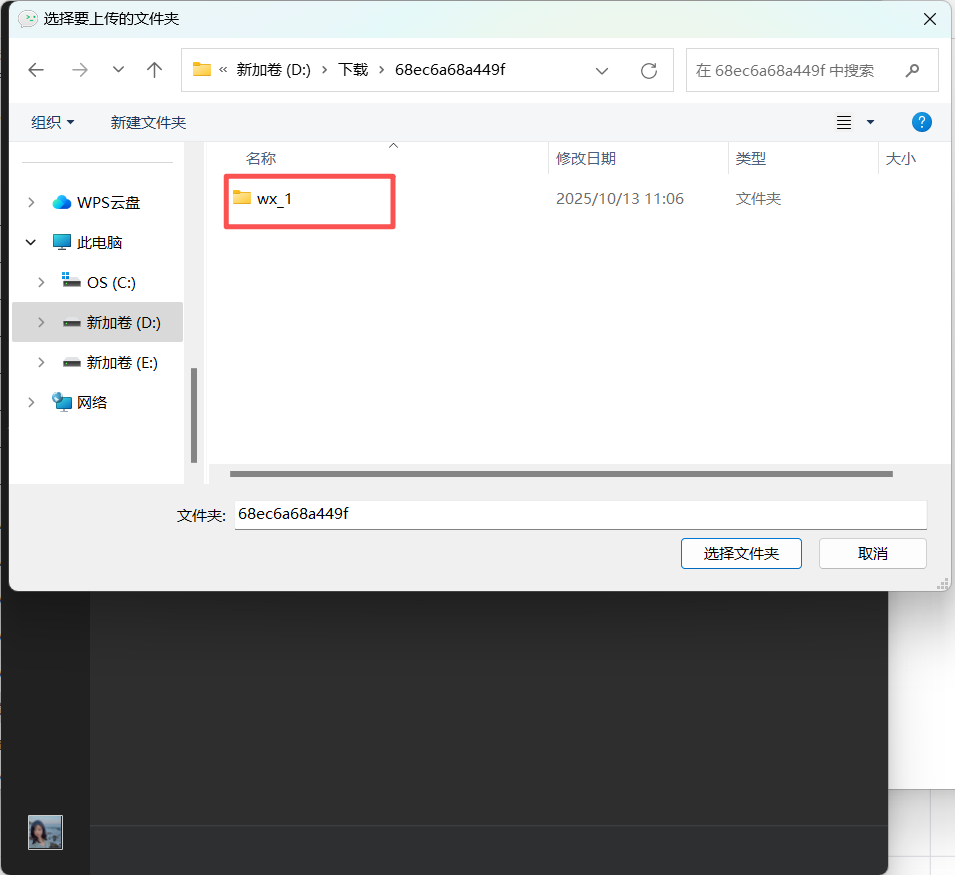The image size is (955, 875).
Task: Refresh the current folder view
Action: pyautogui.click(x=649, y=71)
